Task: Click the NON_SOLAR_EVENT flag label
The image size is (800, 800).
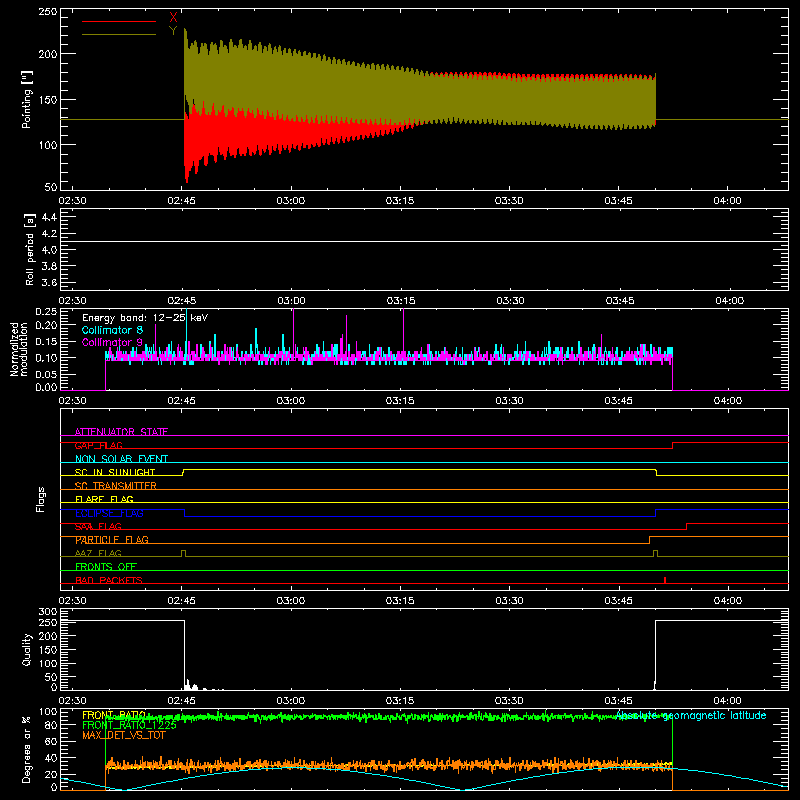Action: pyautogui.click(x=121, y=459)
